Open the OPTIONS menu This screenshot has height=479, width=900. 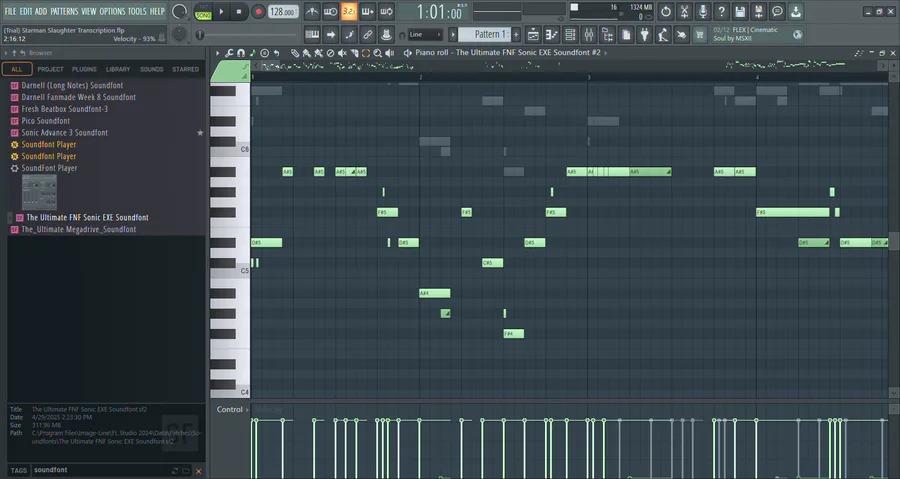[112, 11]
